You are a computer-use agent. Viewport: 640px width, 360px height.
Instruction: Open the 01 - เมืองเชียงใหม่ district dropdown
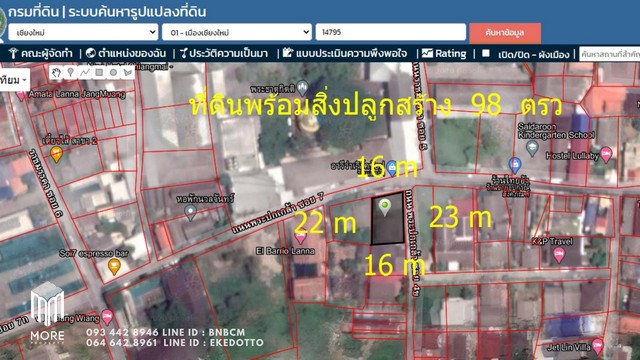coord(237,32)
